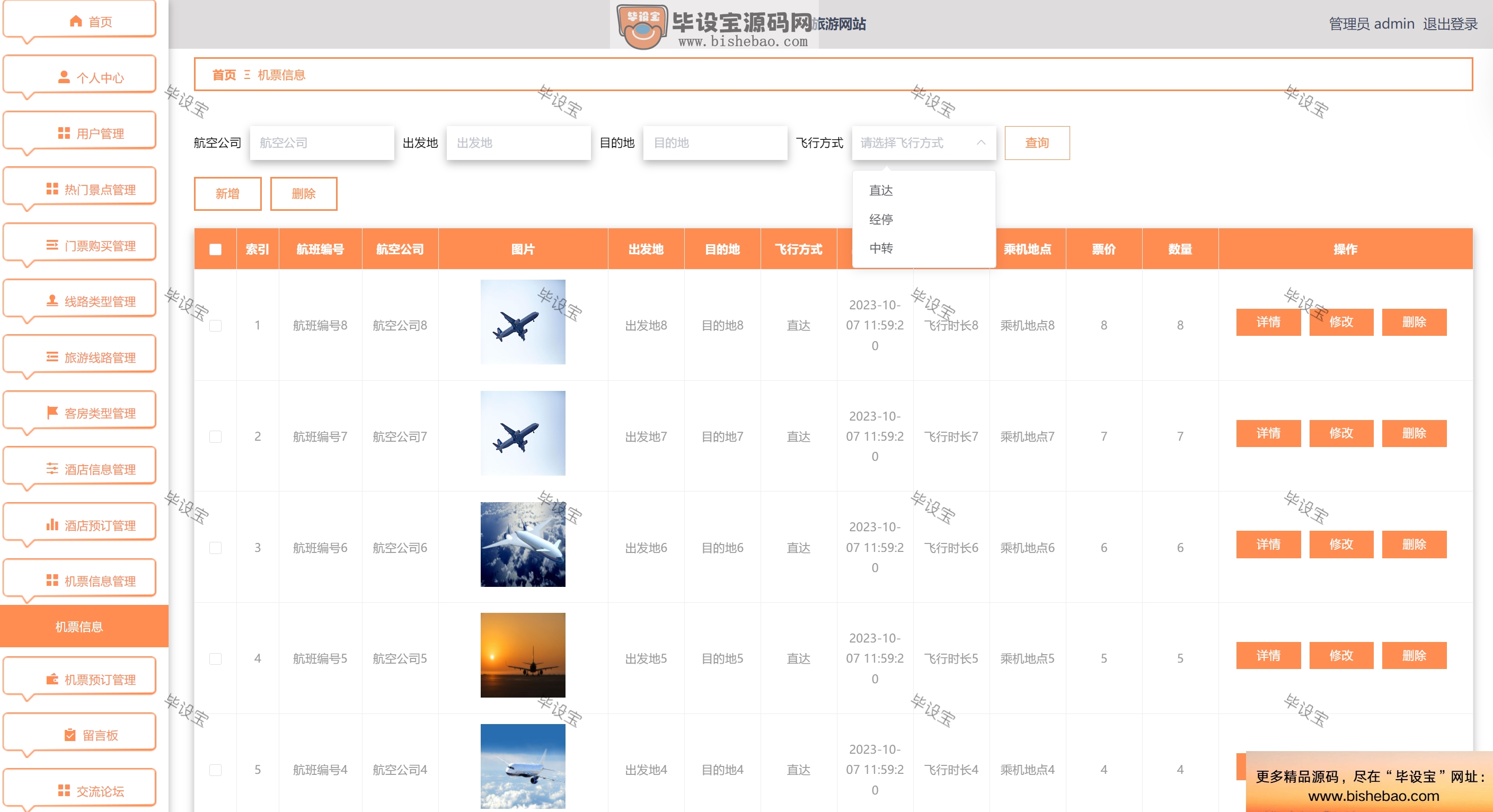Collapse the 飞行方式 dropdown using its arrow
Image resolution: width=1493 pixels, height=812 pixels.
point(980,143)
